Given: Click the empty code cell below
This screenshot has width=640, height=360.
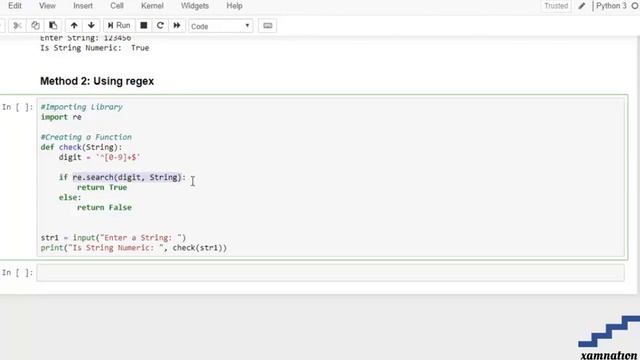Looking at the screenshot, I should tap(331, 273).
